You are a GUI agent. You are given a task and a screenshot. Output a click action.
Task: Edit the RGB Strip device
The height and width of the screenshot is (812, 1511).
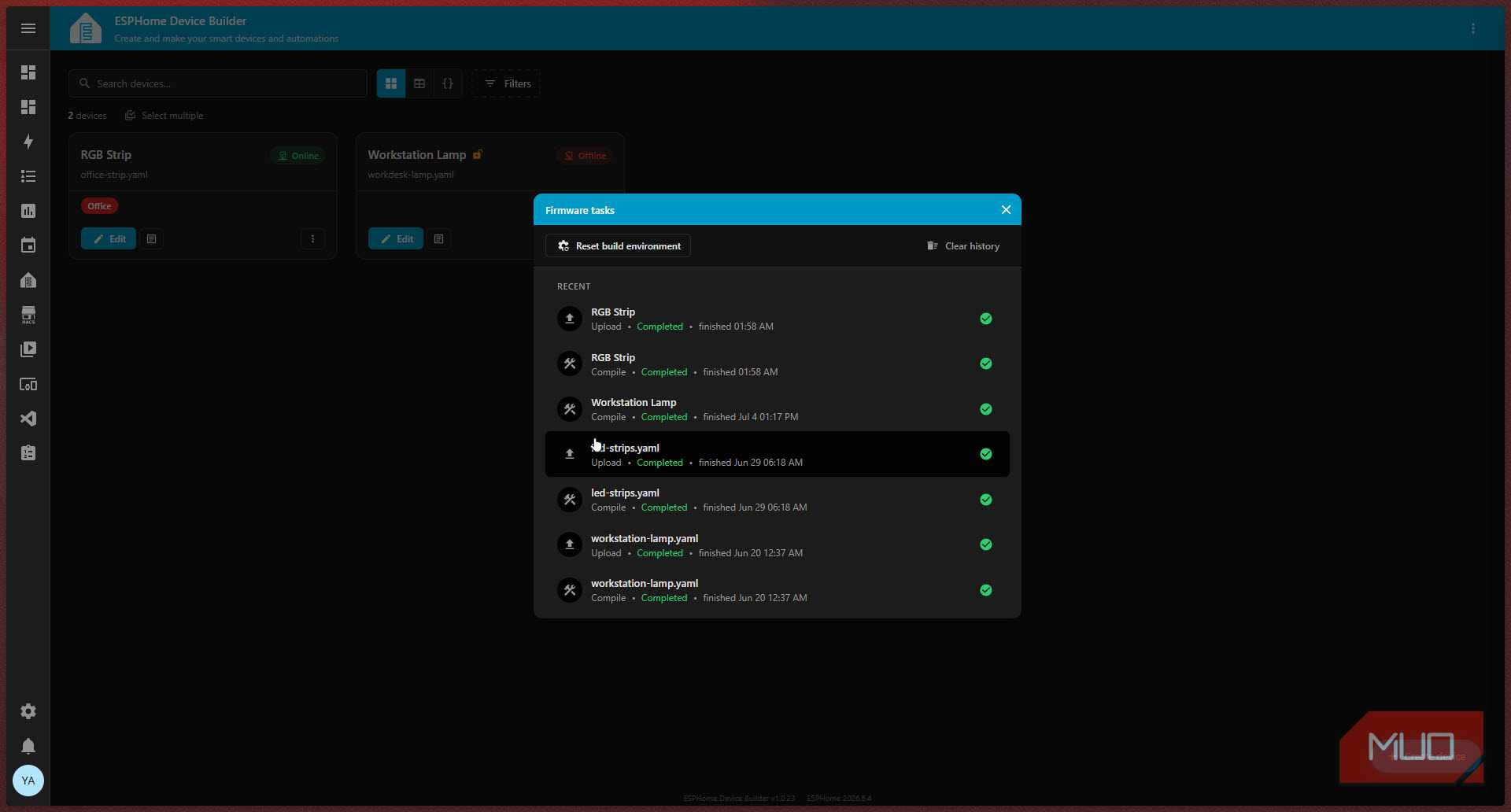point(109,239)
